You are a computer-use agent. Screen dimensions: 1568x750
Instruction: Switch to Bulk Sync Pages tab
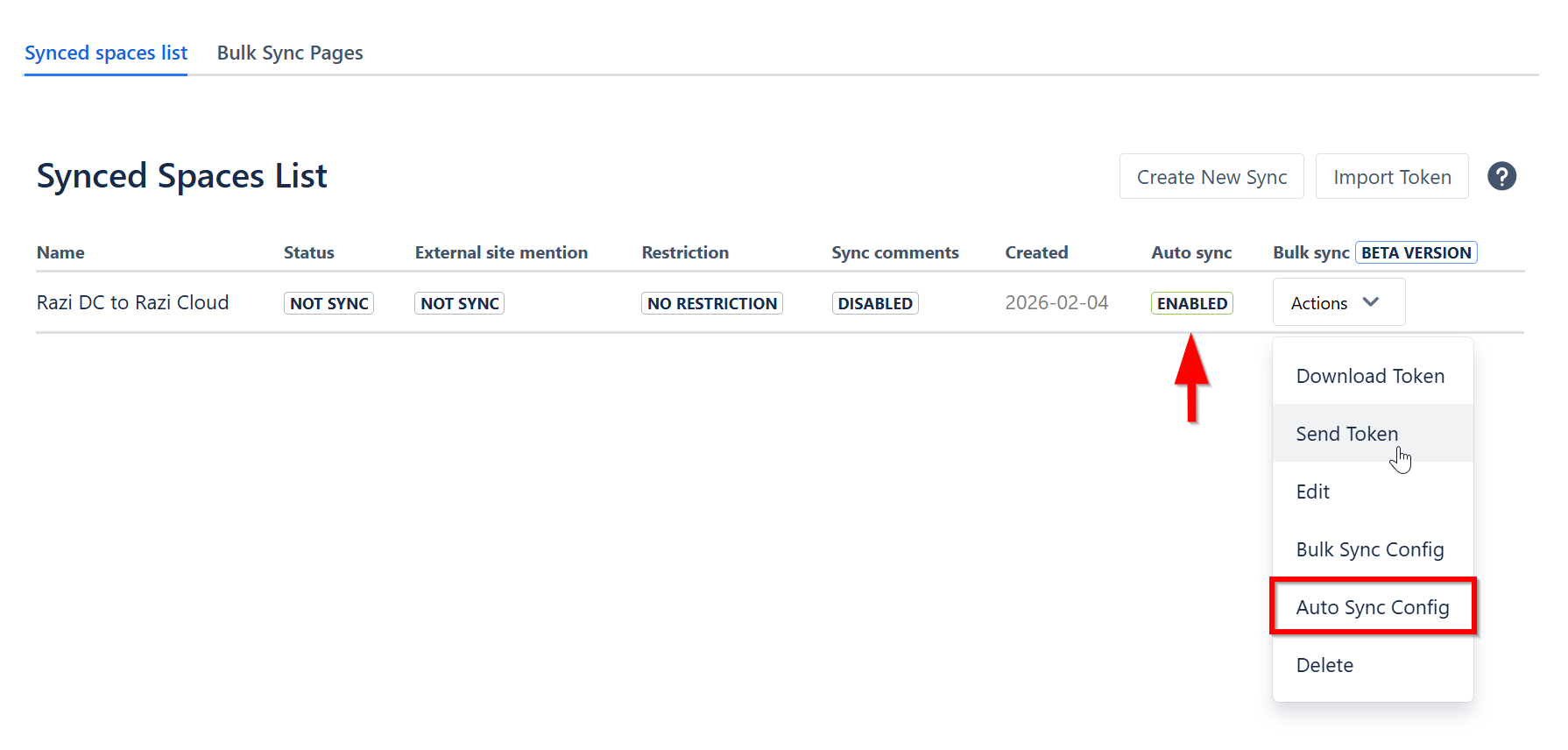pos(290,53)
